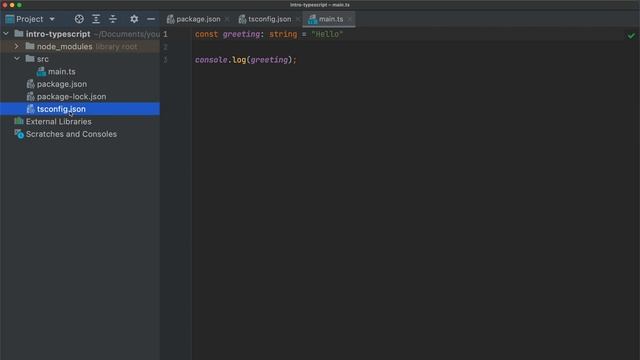Click the Collapse All icon in Project toolbar
The width and height of the screenshot is (640, 360).
pyautogui.click(x=113, y=19)
